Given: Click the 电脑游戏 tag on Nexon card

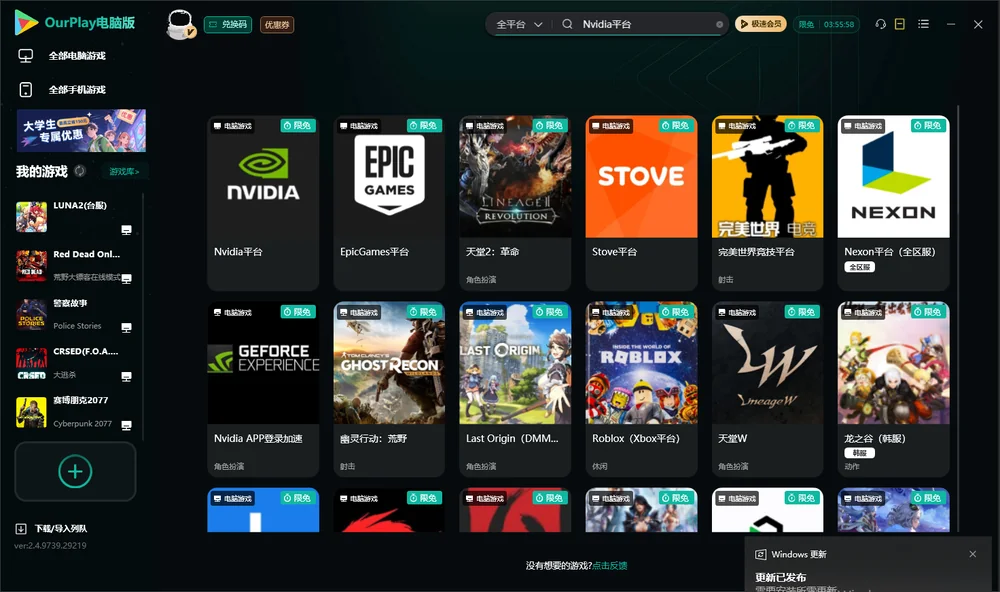Looking at the screenshot, I should (x=863, y=126).
